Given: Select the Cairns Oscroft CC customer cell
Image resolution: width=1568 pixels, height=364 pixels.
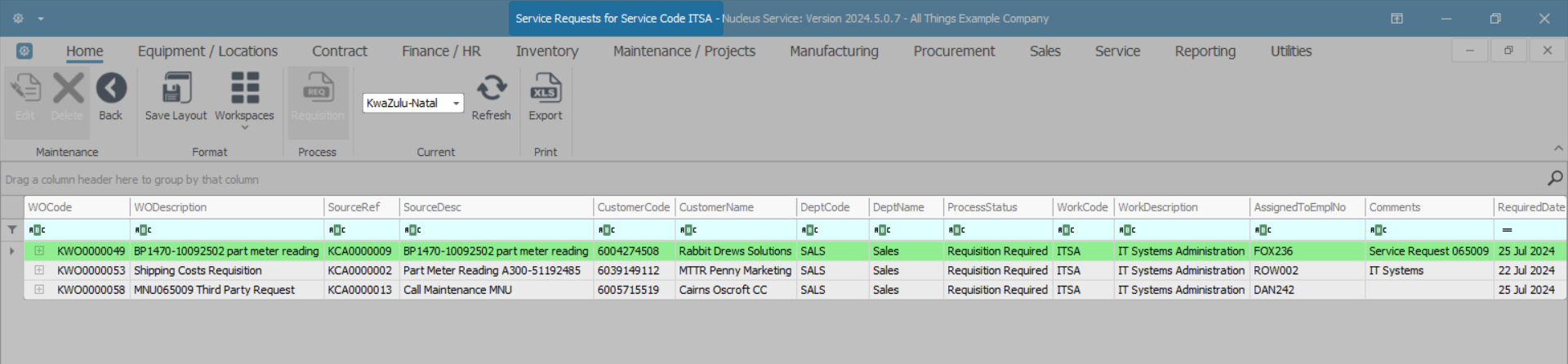Looking at the screenshot, I should (x=724, y=290).
